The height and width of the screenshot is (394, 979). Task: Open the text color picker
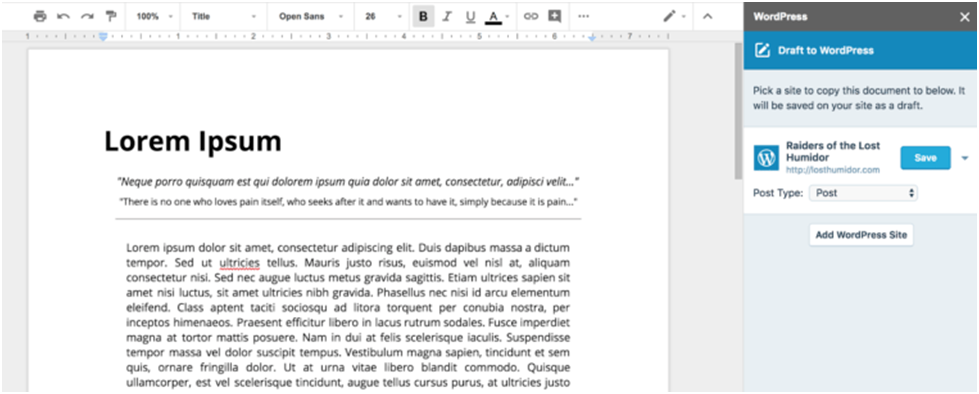(x=493, y=16)
